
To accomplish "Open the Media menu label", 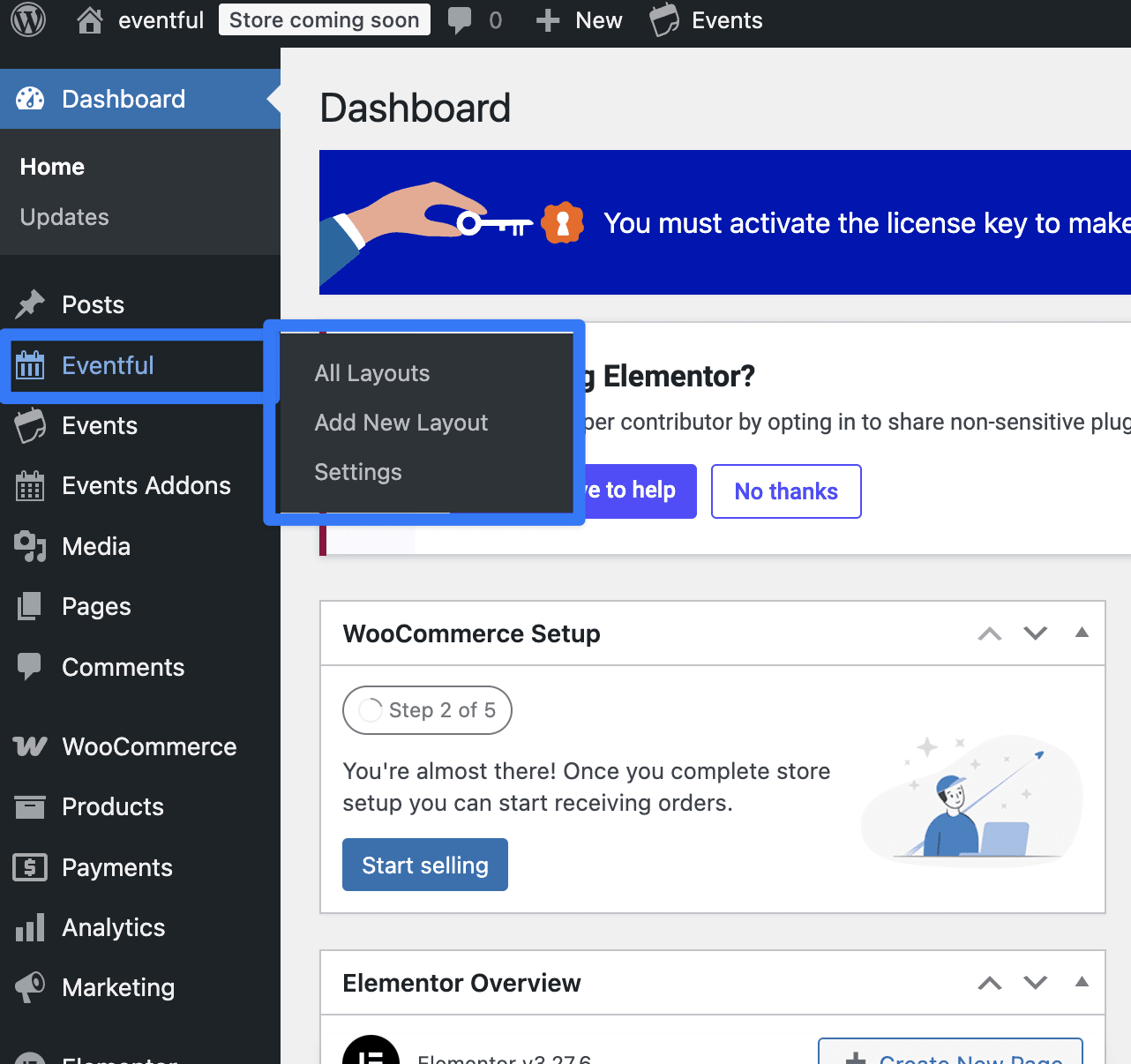I will (96, 546).
